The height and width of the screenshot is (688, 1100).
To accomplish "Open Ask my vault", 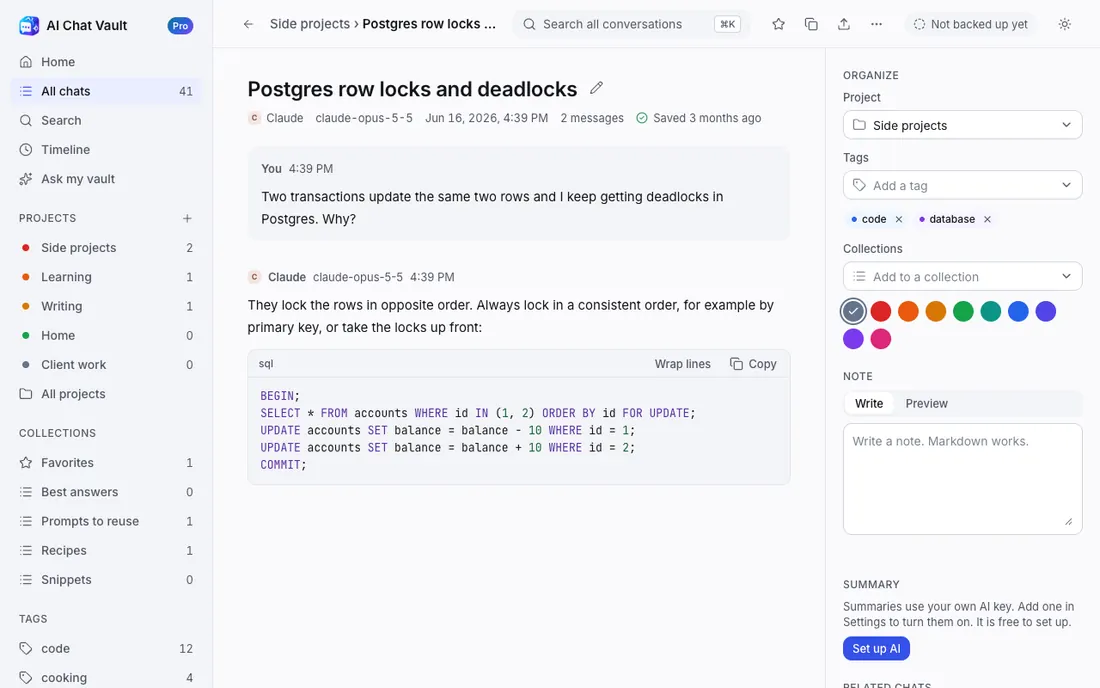I will coord(106,179).
